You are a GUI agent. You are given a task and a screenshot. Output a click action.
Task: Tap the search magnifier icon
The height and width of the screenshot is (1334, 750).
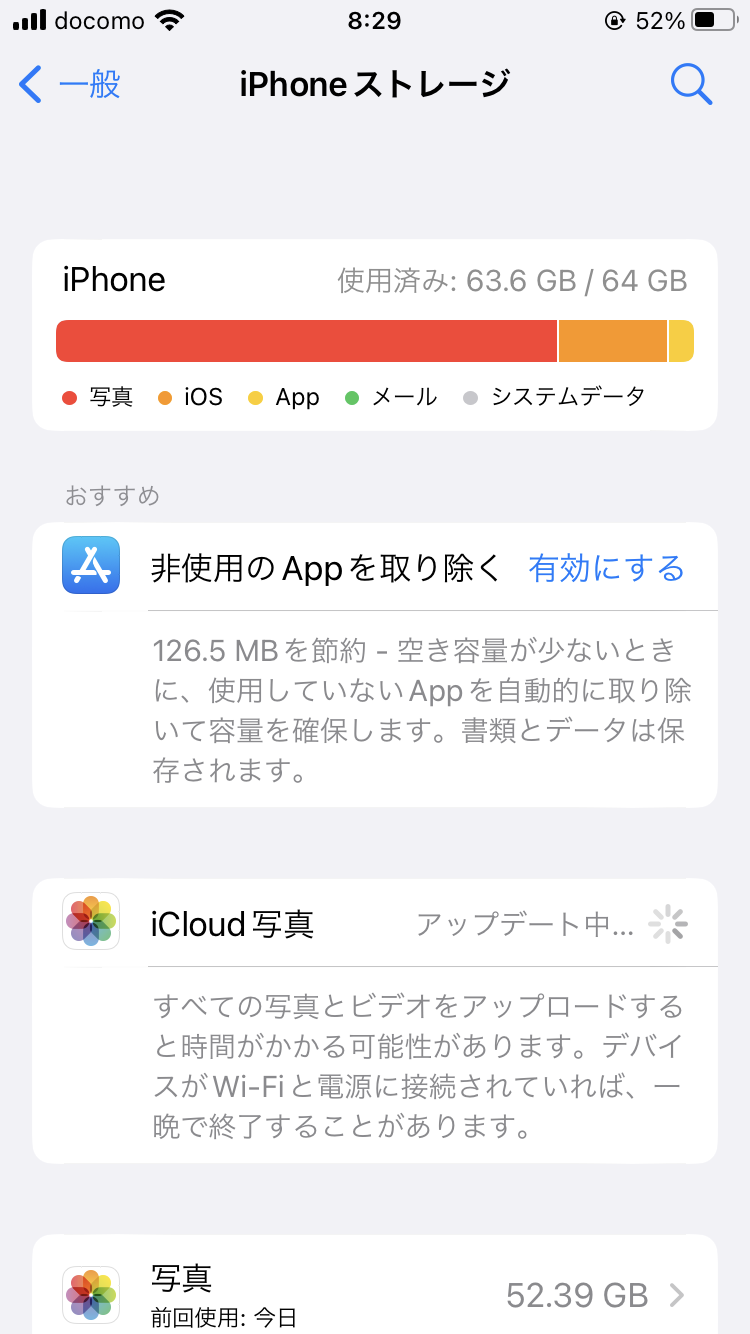pos(691,85)
